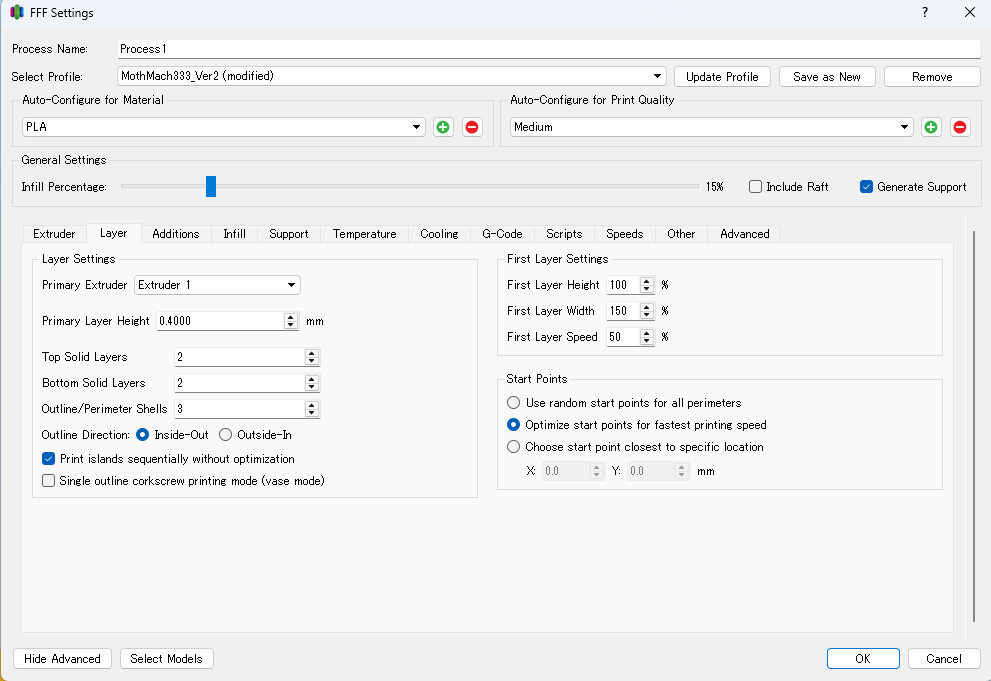Open the PLA material dropdown
991x681 pixels.
pos(224,127)
